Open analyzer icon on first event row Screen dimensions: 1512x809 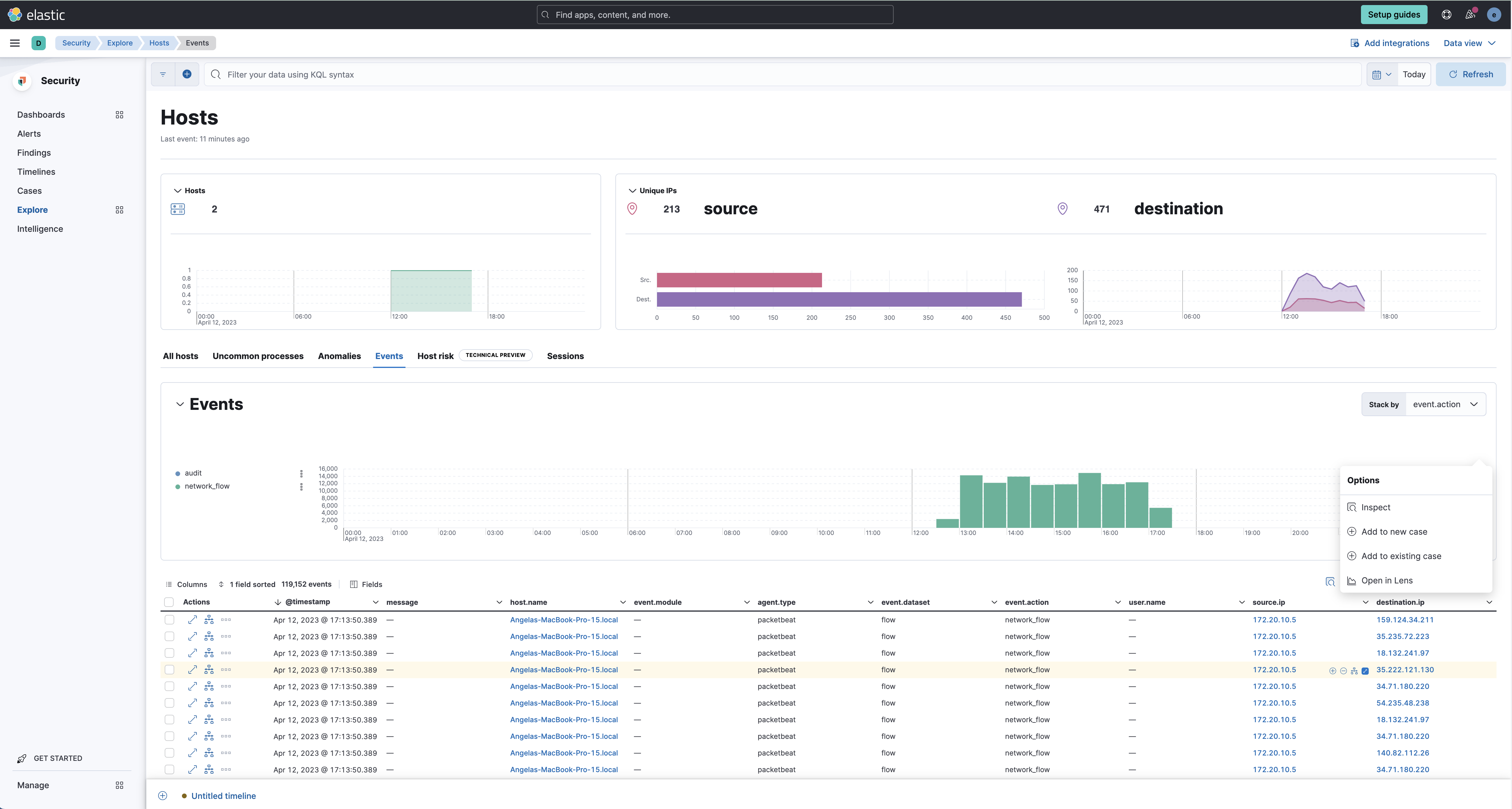coord(210,619)
